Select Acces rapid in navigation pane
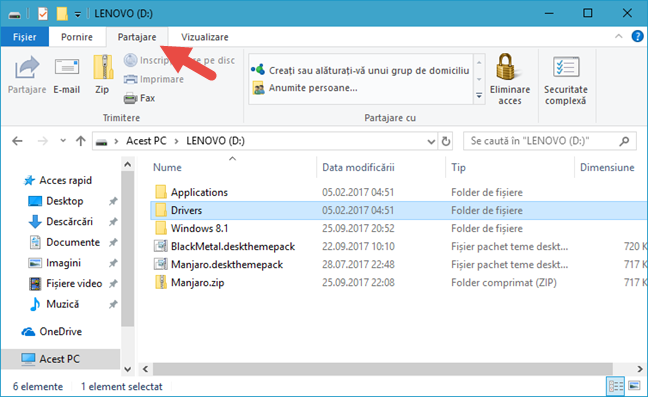 [x=65, y=181]
